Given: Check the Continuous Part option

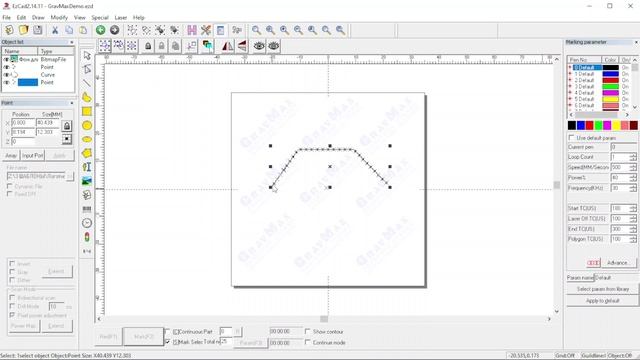Looking at the screenshot, I should pyautogui.click(x=167, y=331).
